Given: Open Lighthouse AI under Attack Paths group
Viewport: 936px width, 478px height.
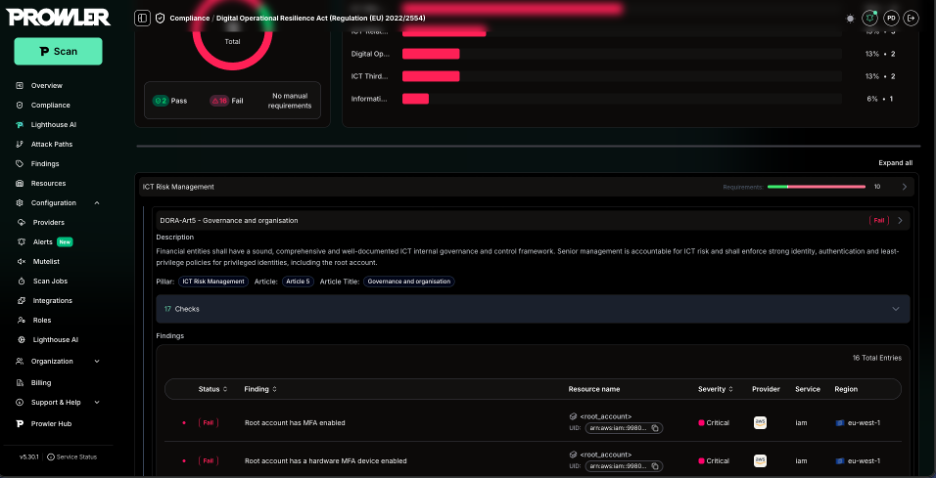Looking at the screenshot, I should pos(54,125).
